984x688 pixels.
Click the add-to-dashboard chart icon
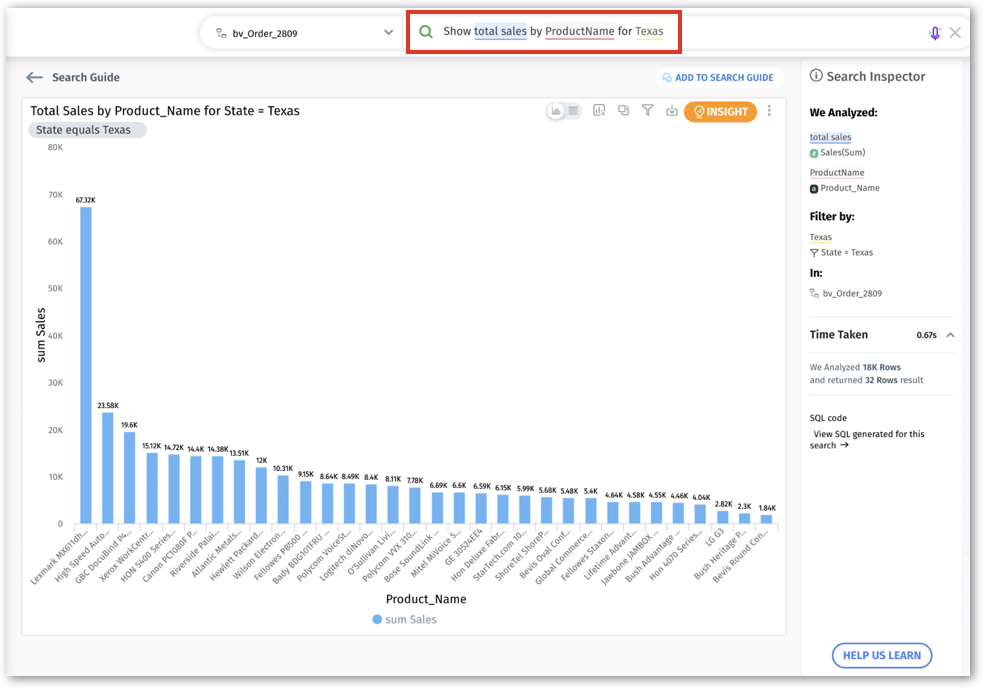pyautogui.click(x=600, y=111)
